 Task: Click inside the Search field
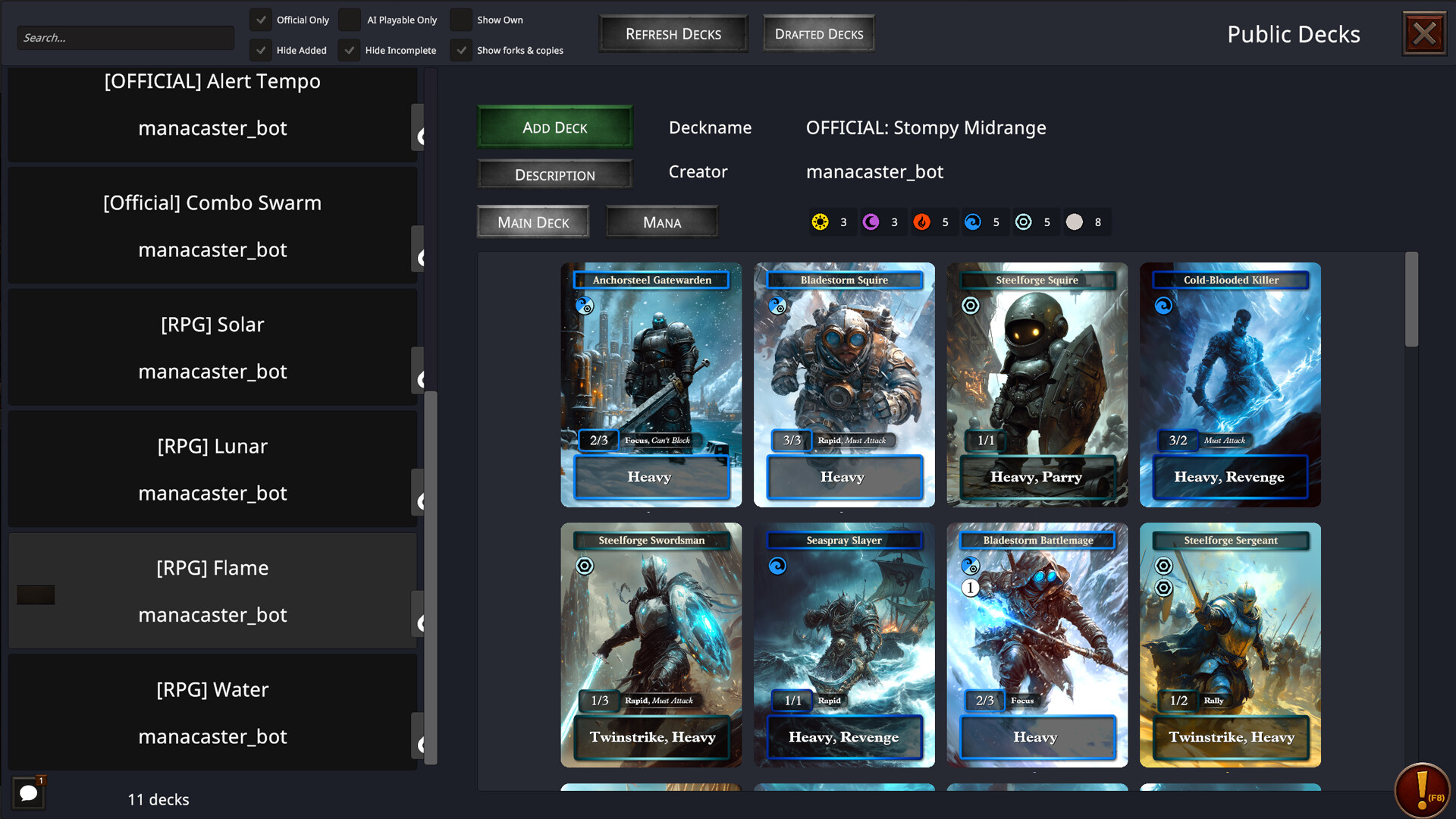click(125, 37)
